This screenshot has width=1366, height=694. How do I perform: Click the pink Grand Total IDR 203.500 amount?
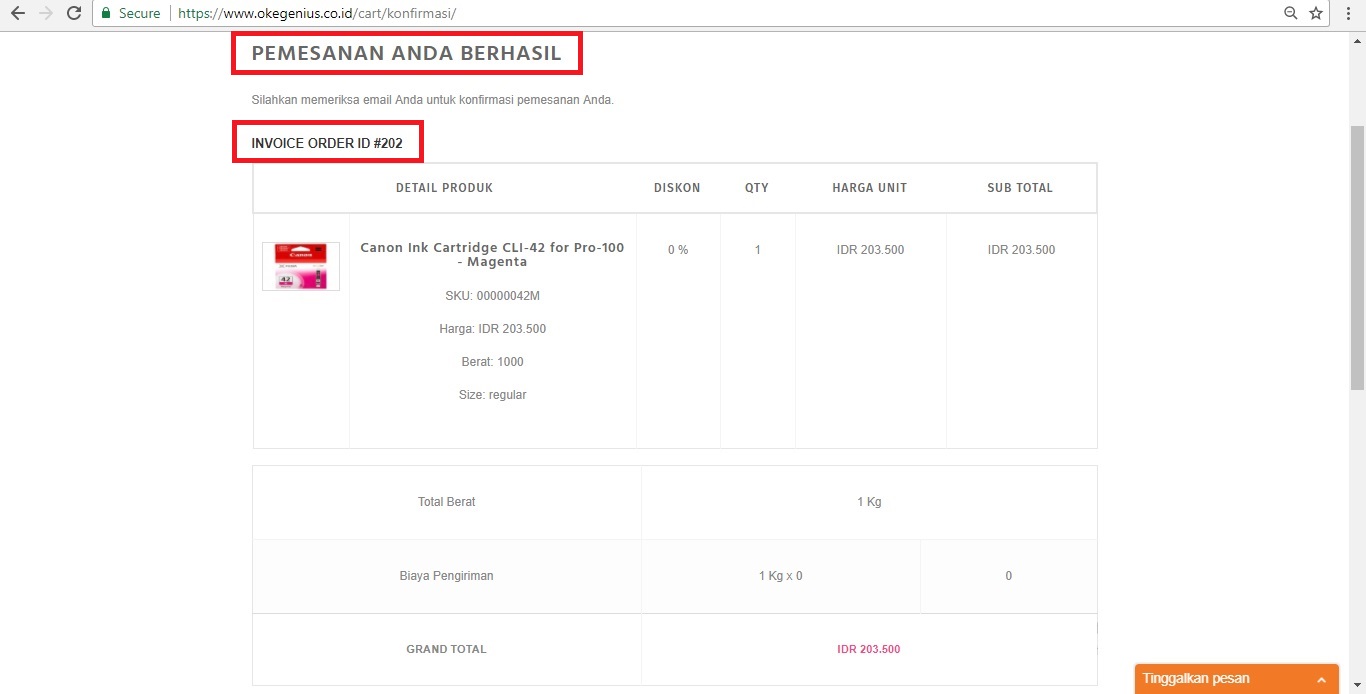click(x=868, y=649)
